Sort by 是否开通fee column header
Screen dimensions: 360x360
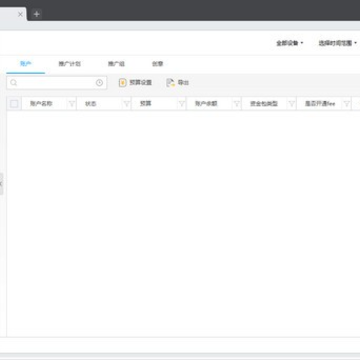click(x=320, y=104)
